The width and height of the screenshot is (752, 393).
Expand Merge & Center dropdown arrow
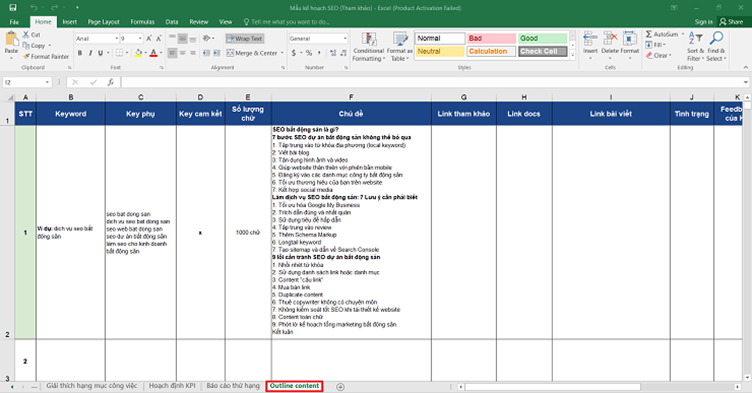(x=282, y=53)
